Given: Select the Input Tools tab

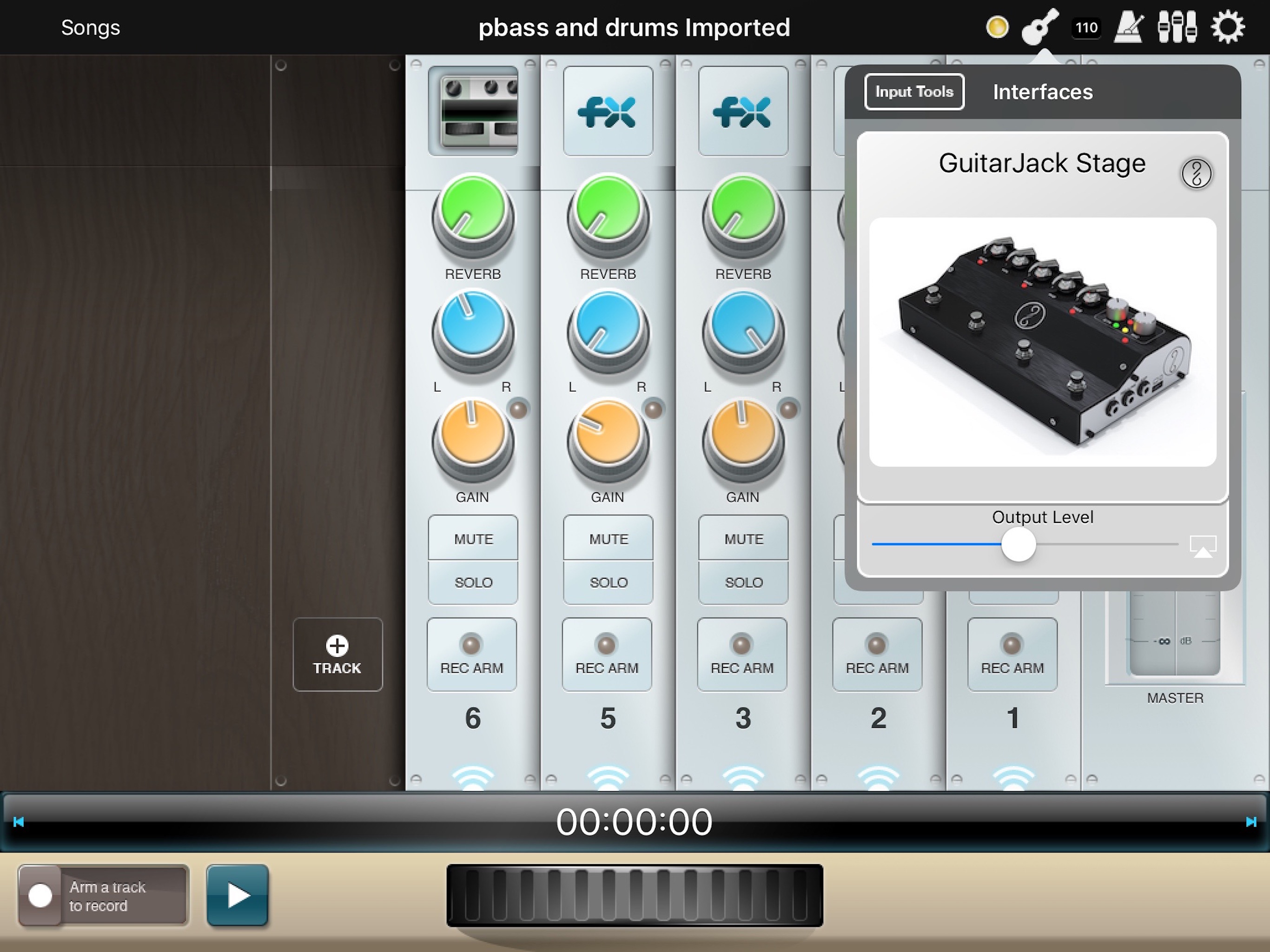Looking at the screenshot, I should tap(914, 92).
